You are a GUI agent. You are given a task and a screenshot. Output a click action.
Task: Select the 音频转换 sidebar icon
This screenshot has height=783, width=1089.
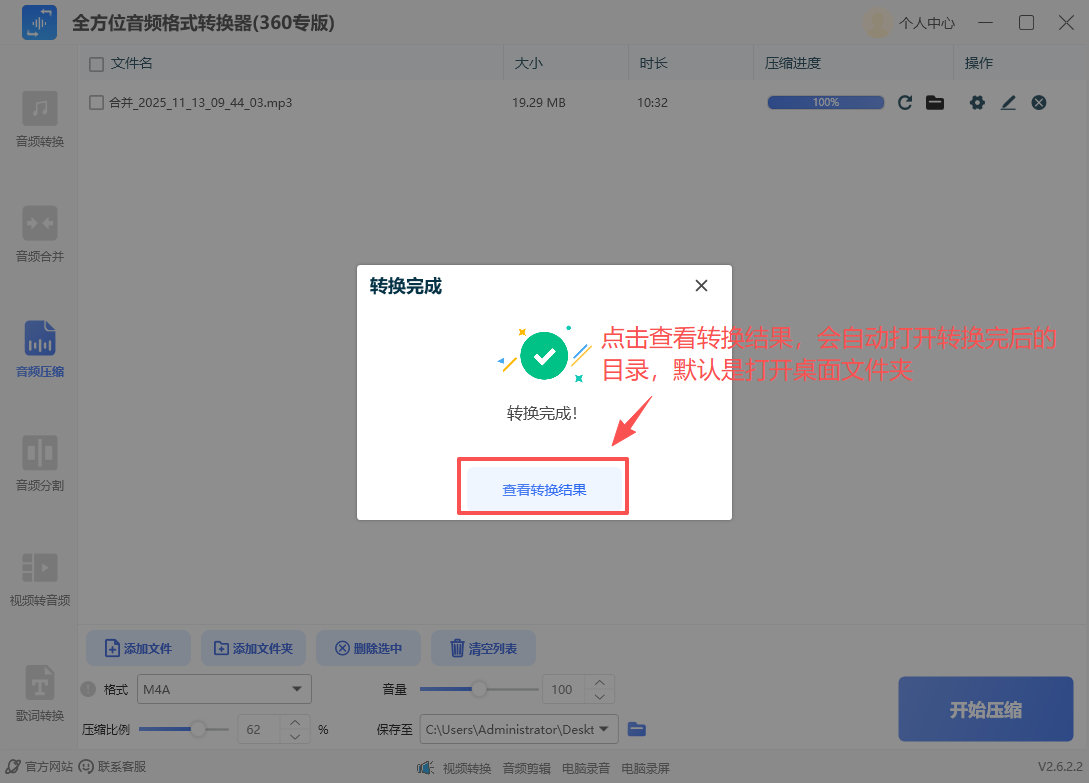point(39,120)
